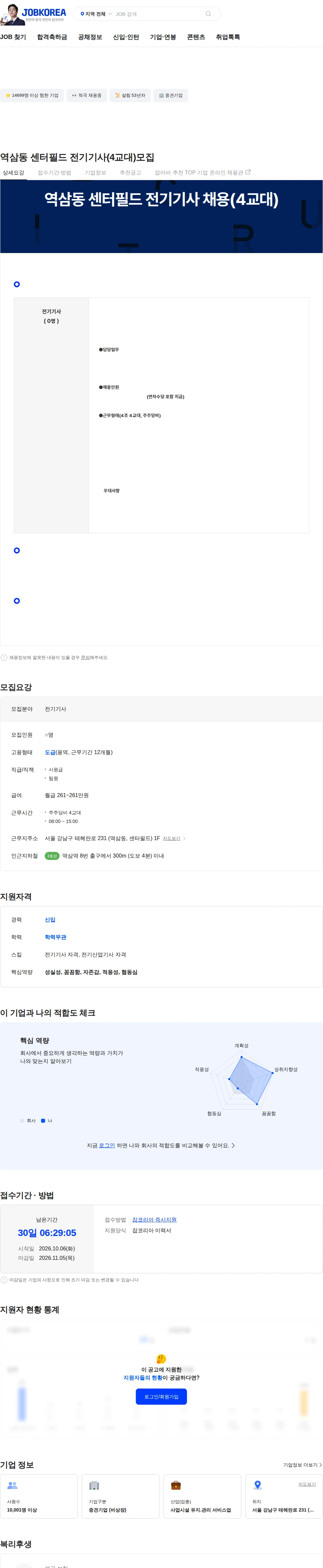Click the text '사업시설 유지.관리 서비스업'
The width and height of the screenshot is (323, 1568).
201,1510
